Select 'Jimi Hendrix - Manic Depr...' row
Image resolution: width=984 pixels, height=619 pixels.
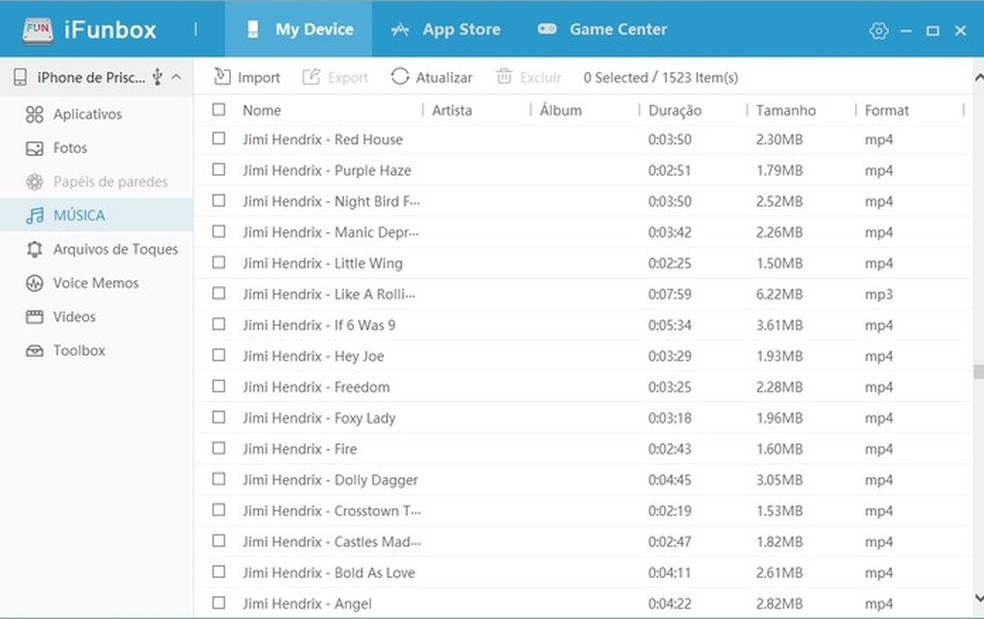click(x=583, y=232)
